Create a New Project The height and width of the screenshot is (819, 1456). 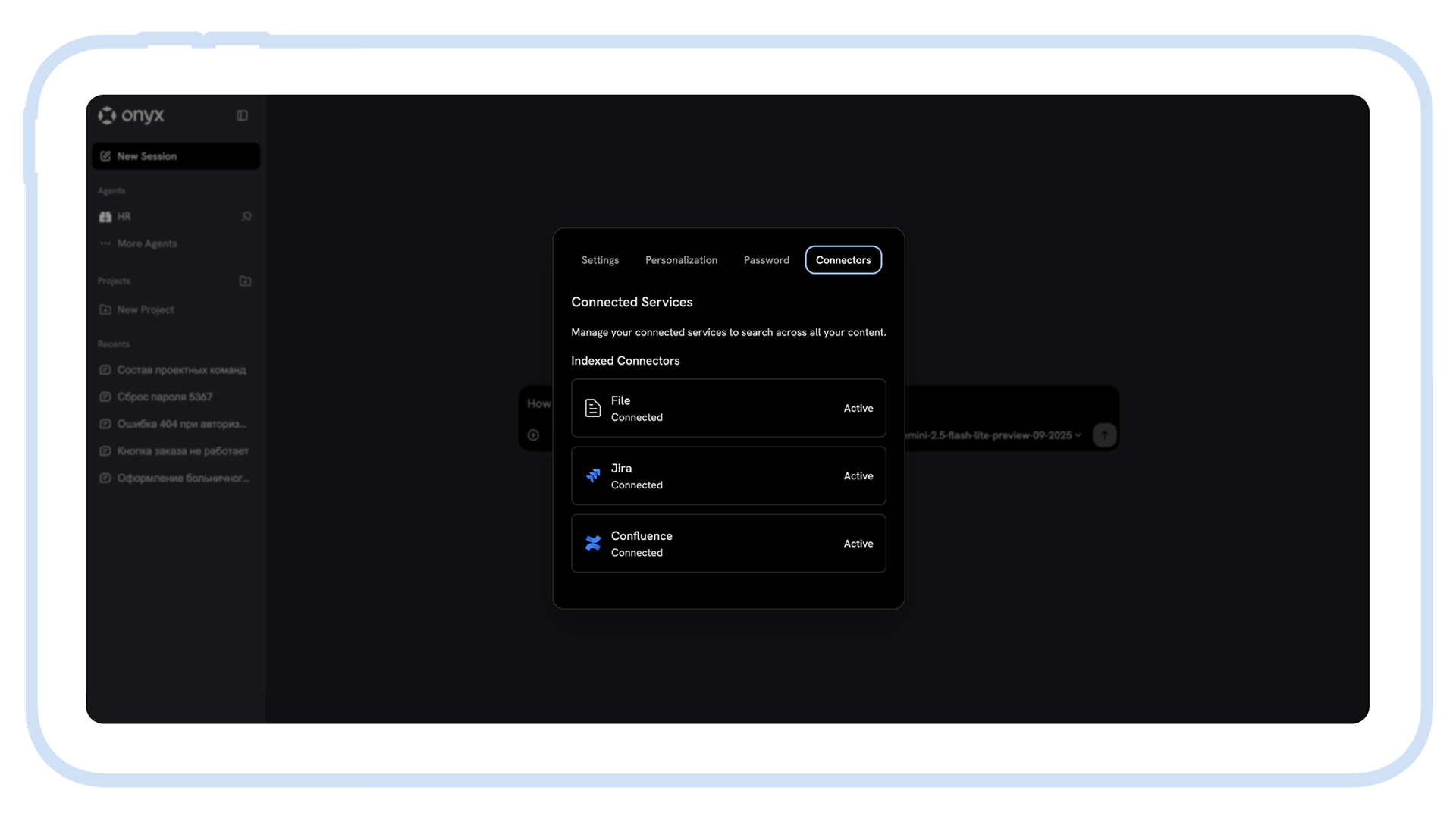145,310
